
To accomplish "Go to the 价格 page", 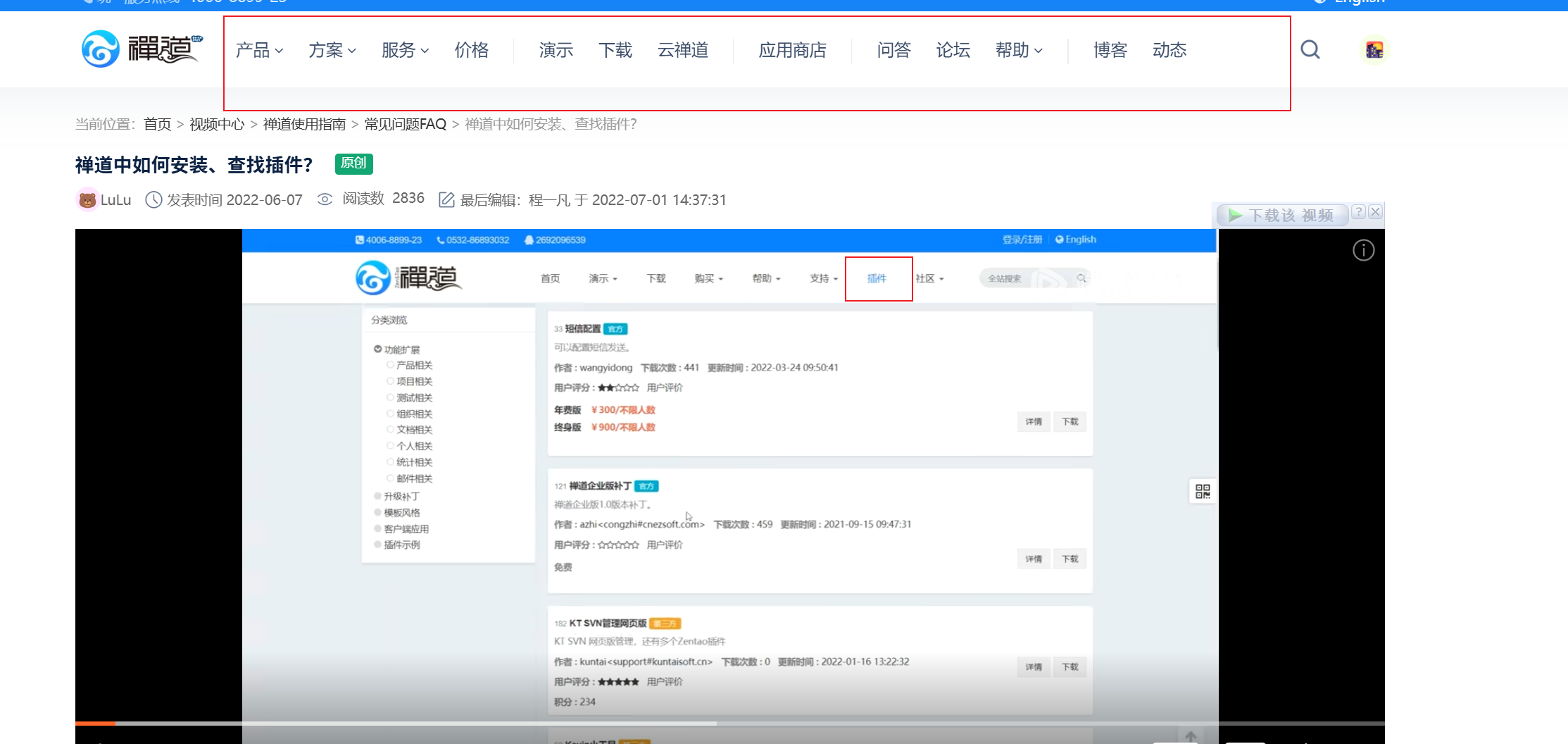I will pyautogui.click(x=471, y=50).
